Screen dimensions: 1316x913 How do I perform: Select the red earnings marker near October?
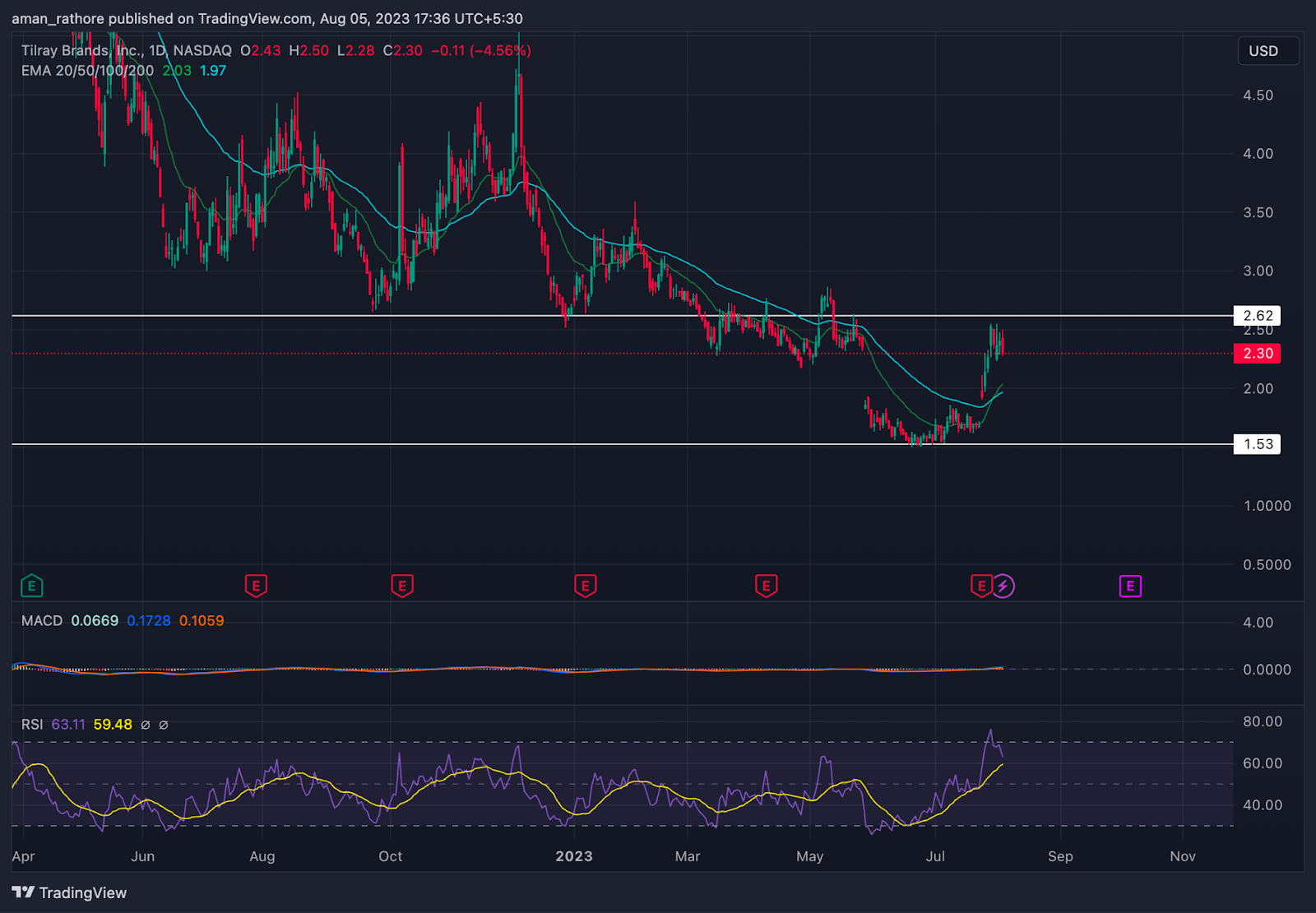pyautogui.click(x=402, y=586)
